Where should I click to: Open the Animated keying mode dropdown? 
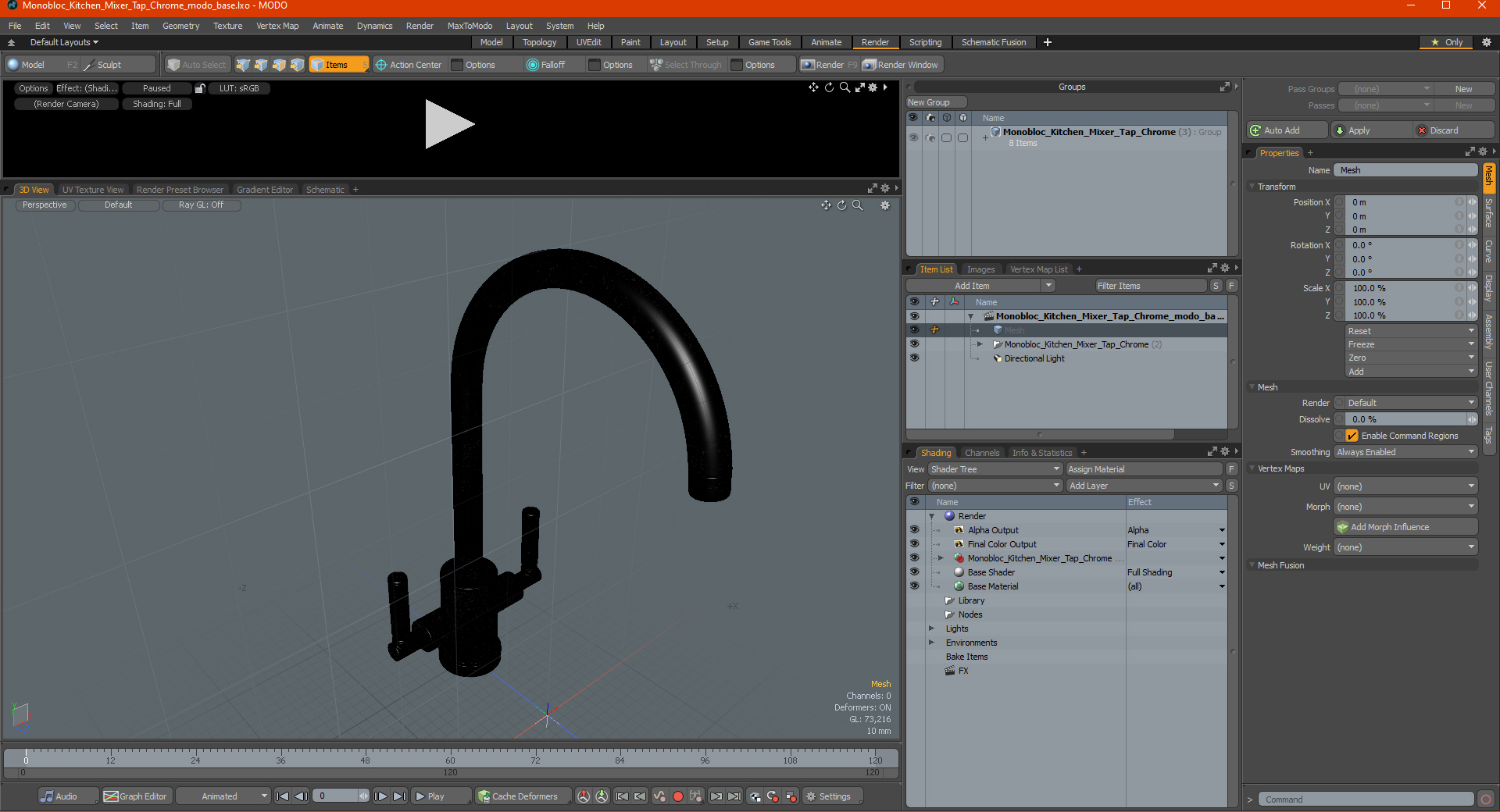223,796
